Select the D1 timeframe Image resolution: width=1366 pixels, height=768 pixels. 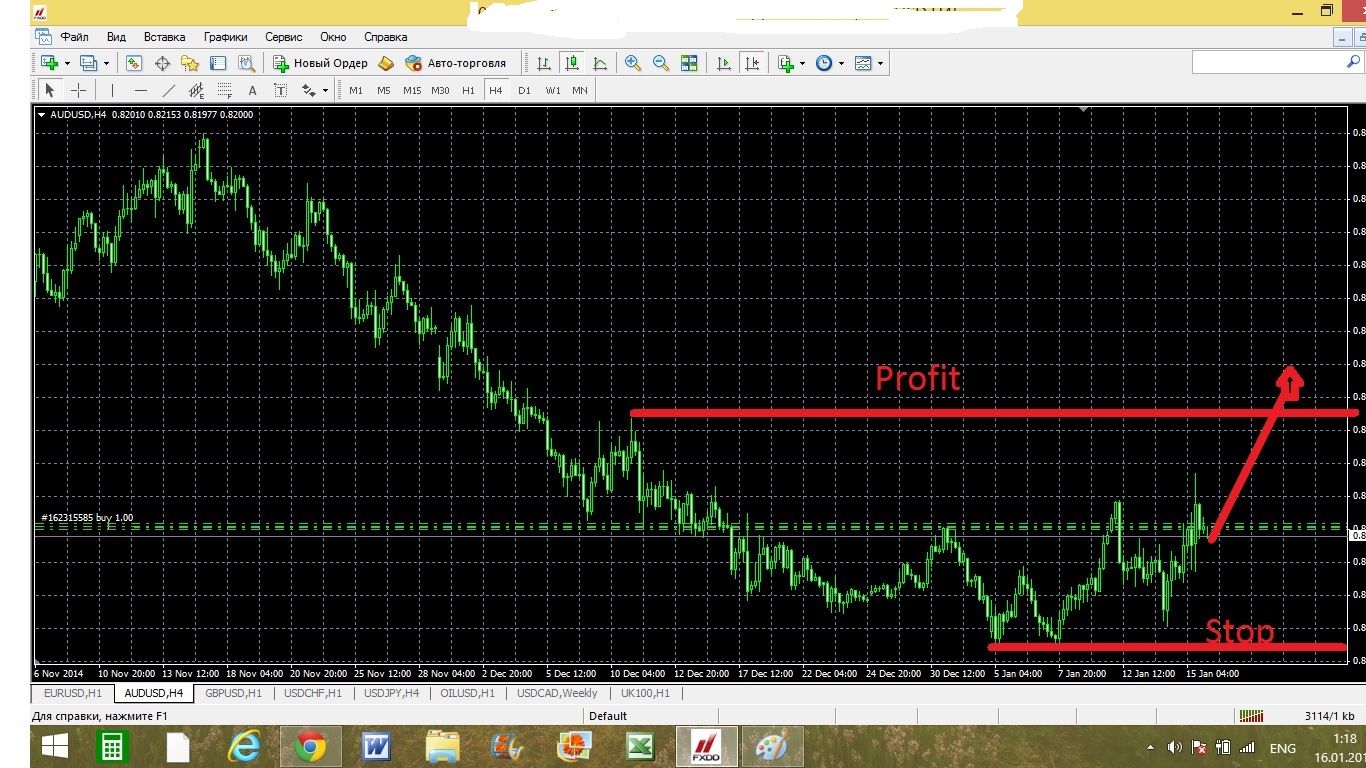coord(524,90)
